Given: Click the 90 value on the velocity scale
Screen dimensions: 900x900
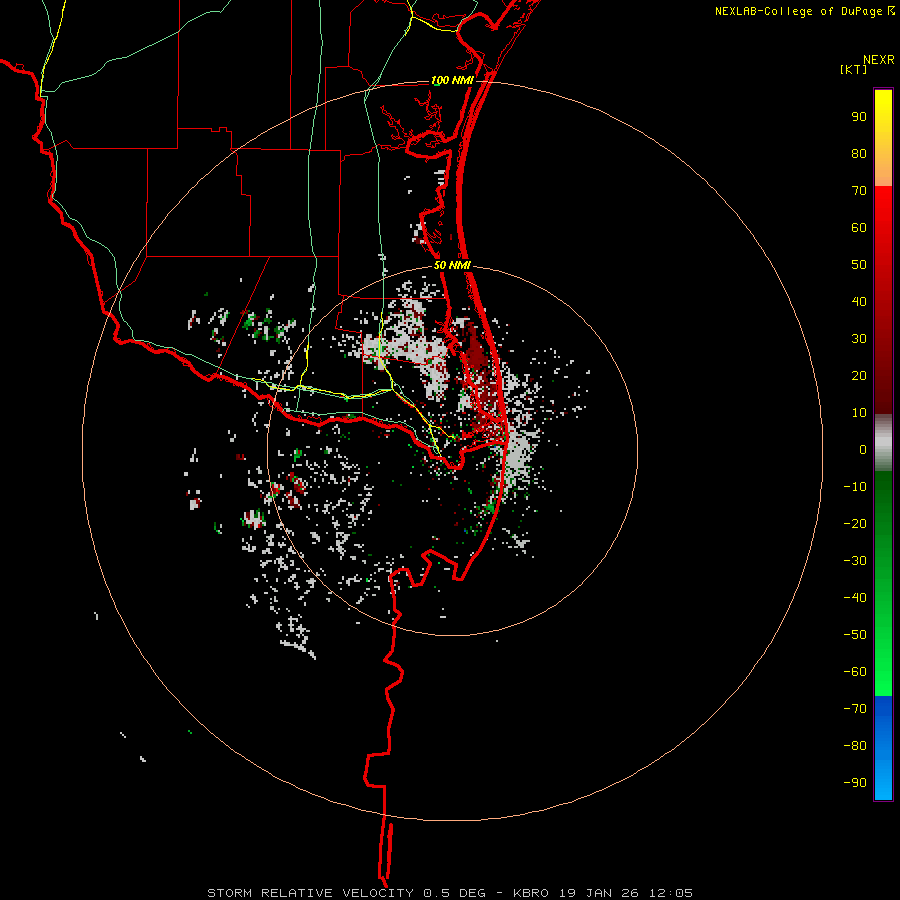Looking at the screenshot, I should 859,117.
